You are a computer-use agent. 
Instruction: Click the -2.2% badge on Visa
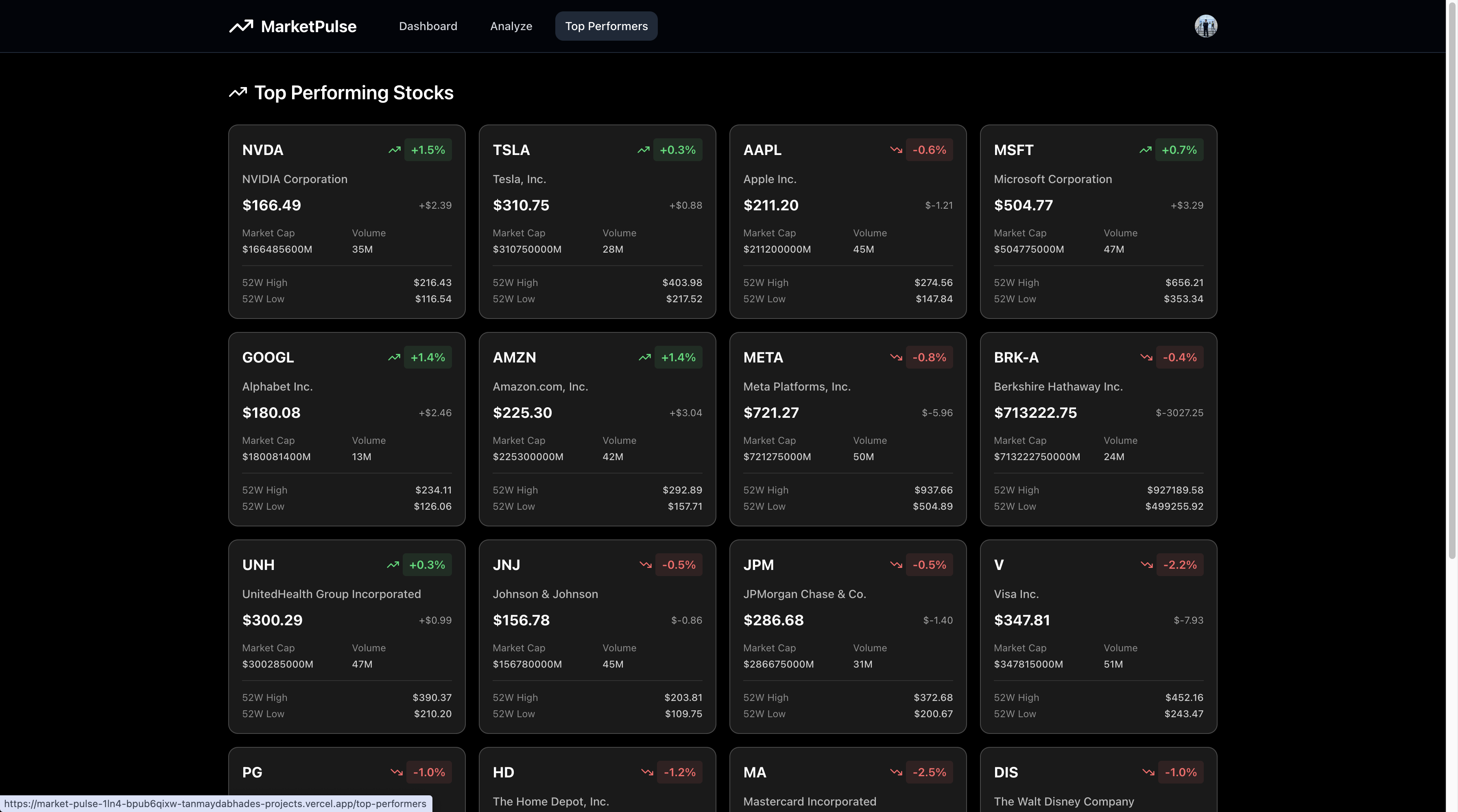(1179, 565)
